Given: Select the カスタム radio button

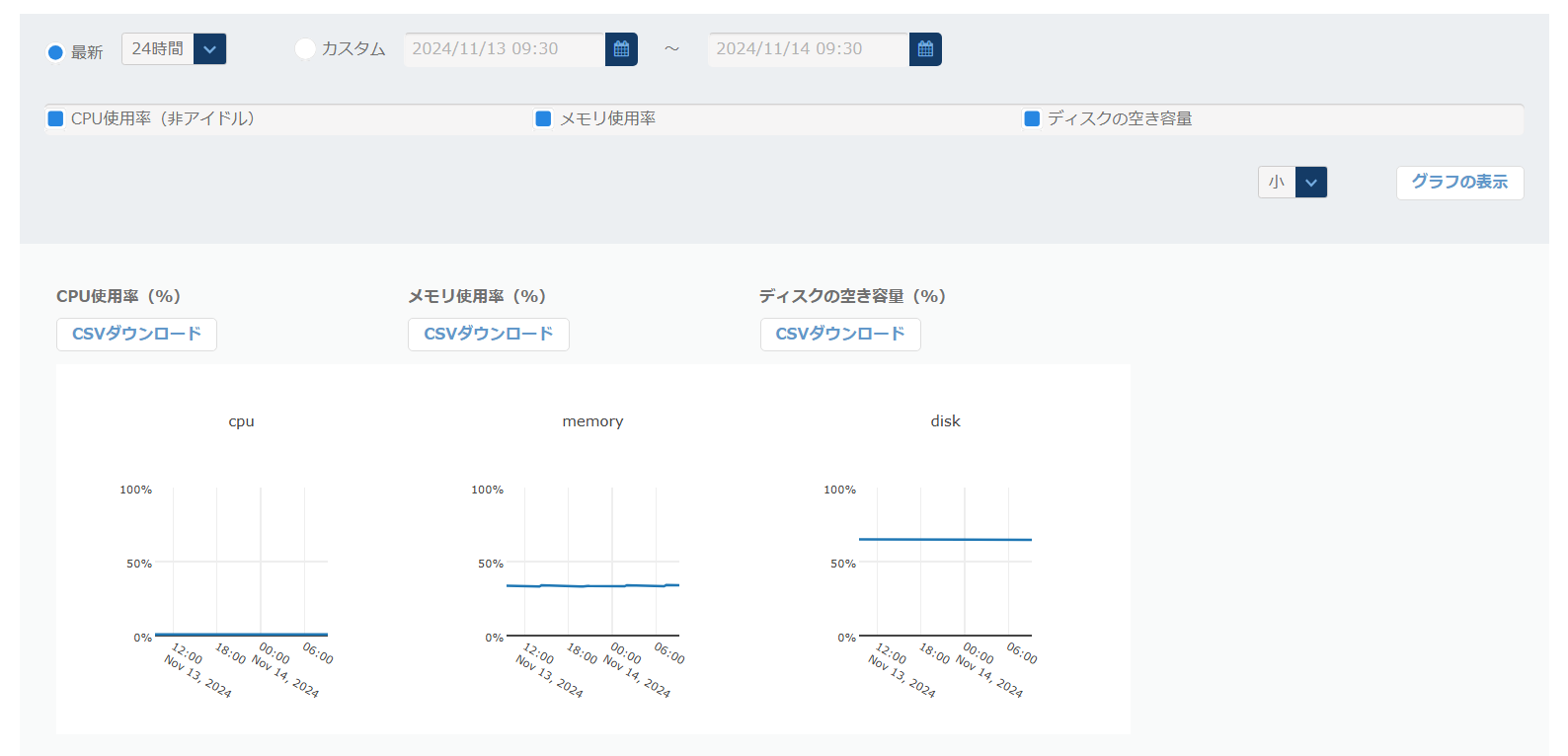Looking at the screenshot, I should tap(305, 48).
